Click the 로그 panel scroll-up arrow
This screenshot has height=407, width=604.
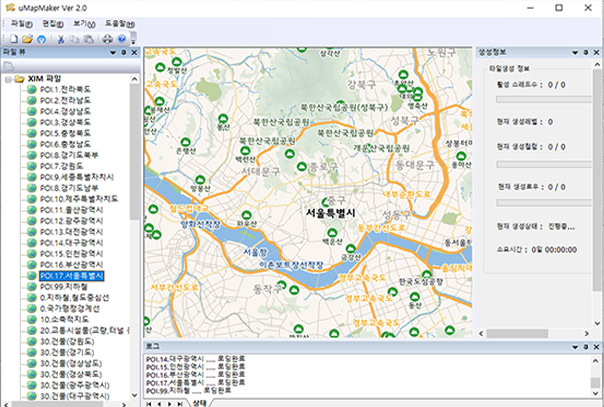pyautogui.click(x=596, y=361)
